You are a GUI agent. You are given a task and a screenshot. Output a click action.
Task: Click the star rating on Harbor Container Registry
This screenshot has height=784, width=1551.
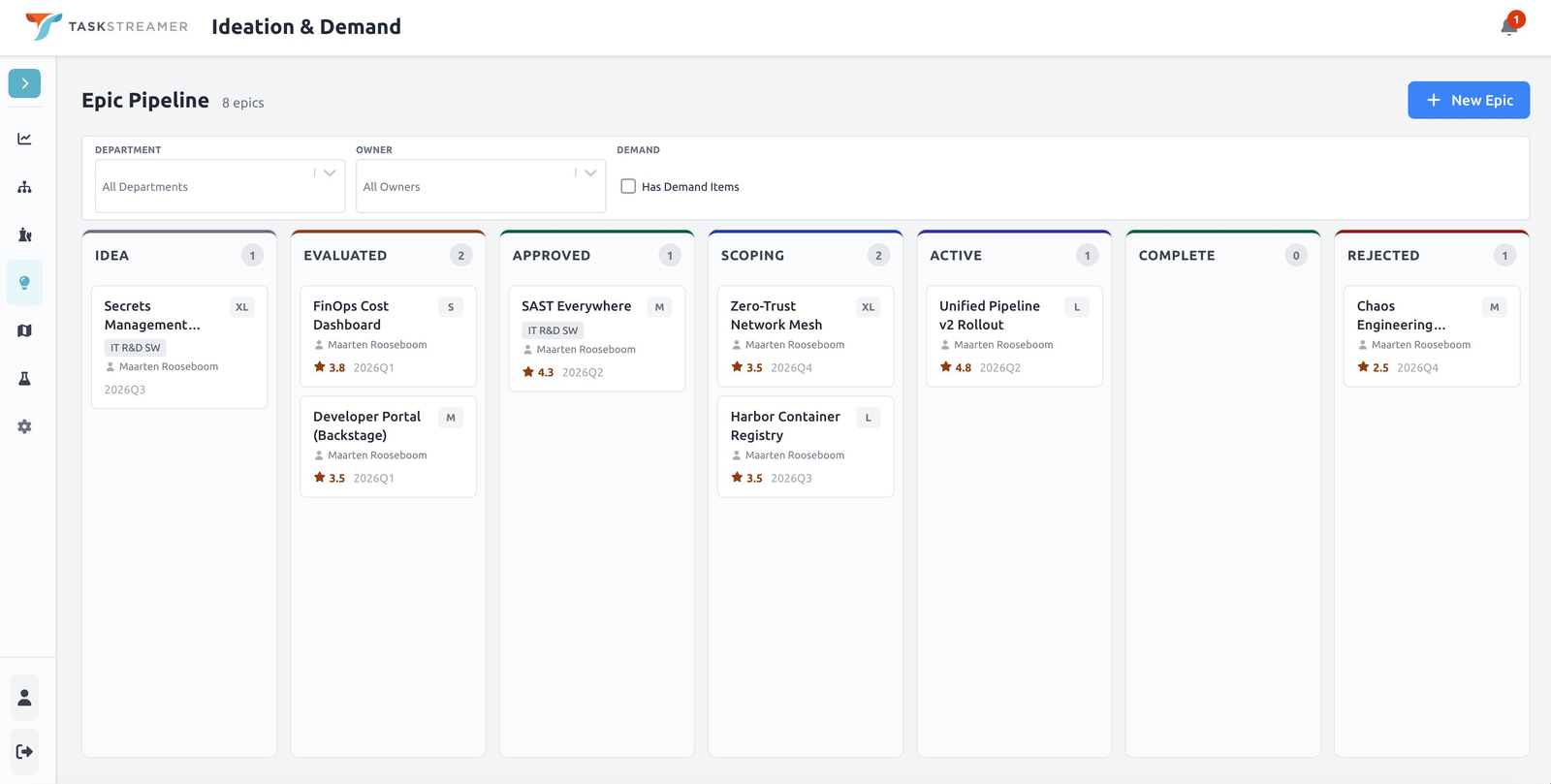746,478
